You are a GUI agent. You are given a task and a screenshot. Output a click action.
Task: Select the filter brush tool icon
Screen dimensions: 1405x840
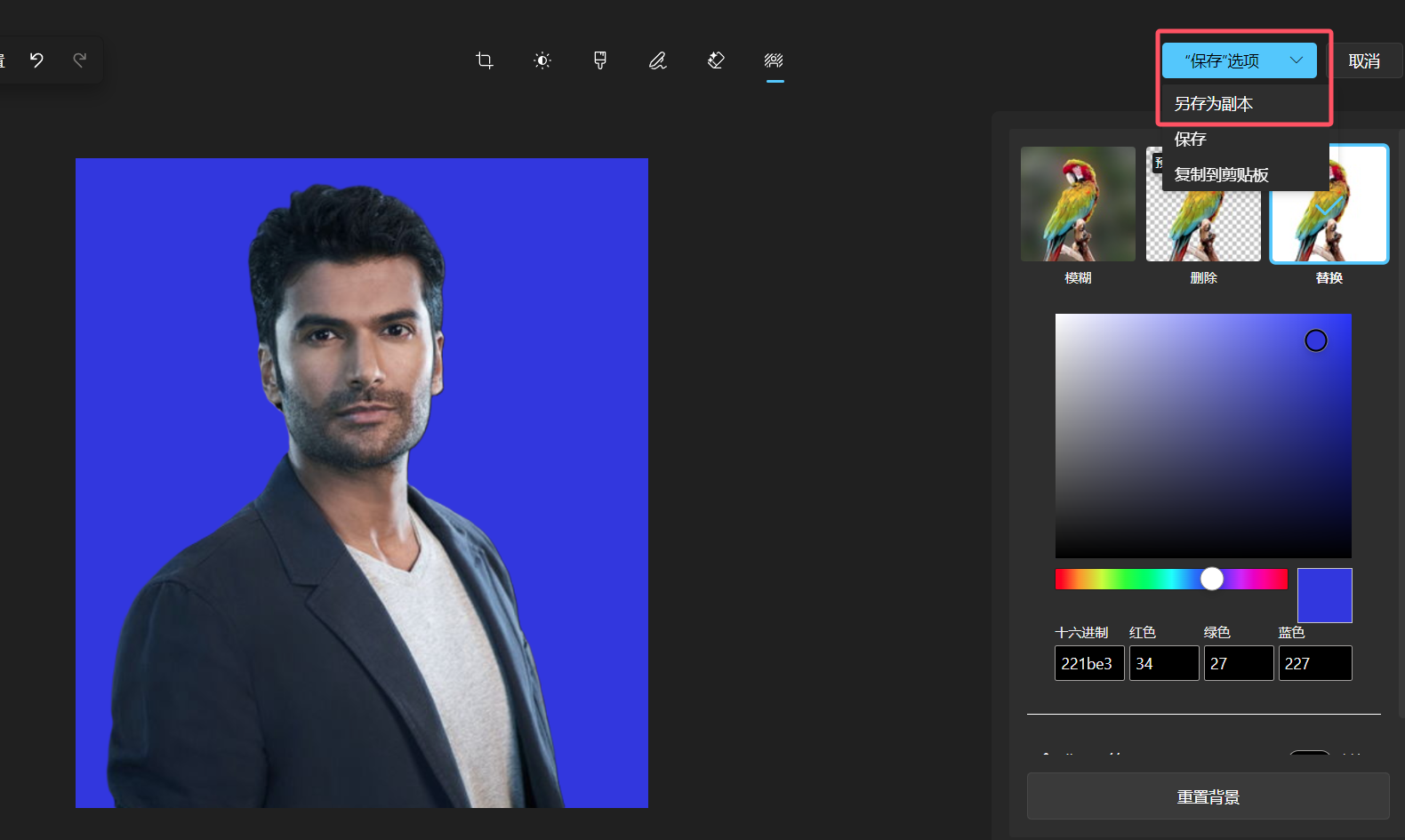click(600, 60)
